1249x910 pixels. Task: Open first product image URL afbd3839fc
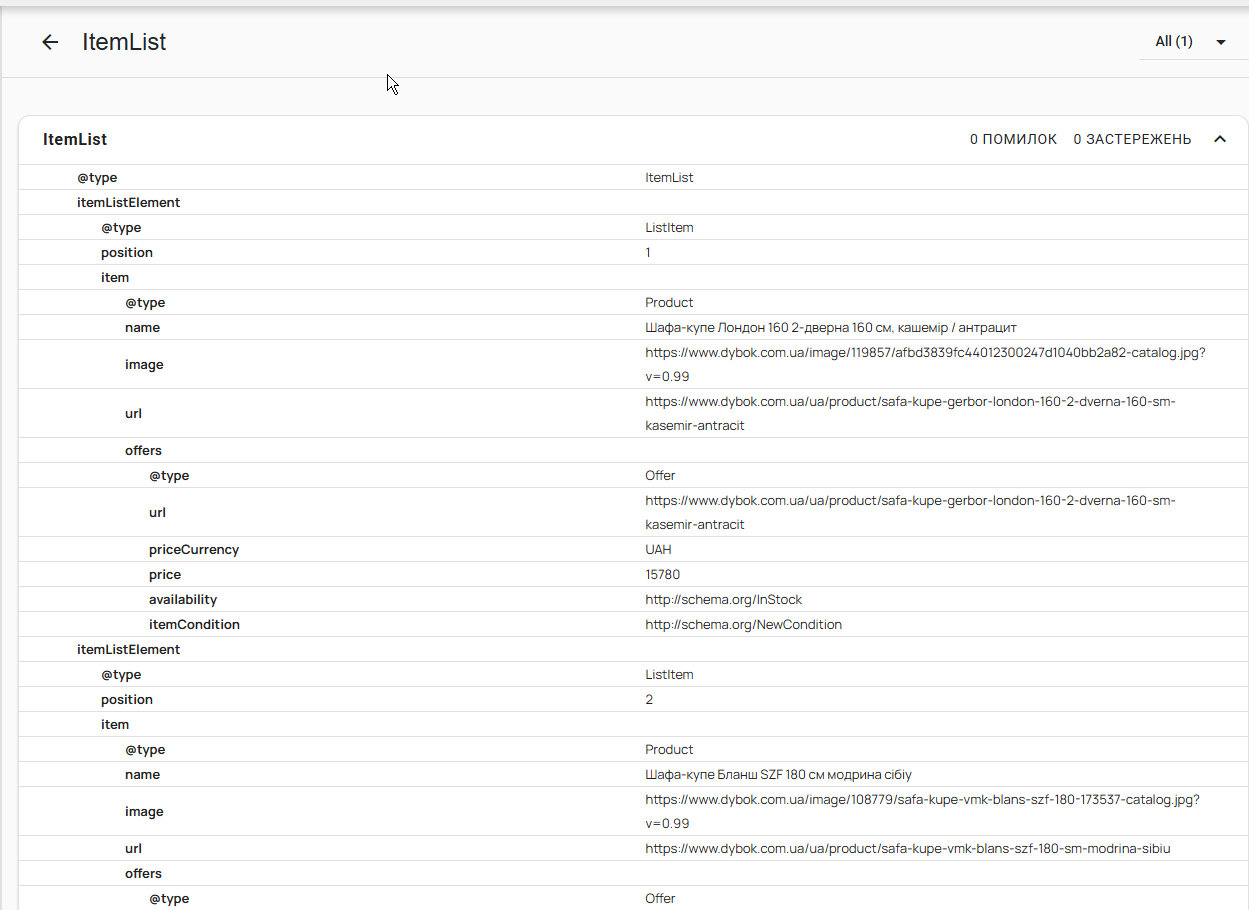[925, 365]
